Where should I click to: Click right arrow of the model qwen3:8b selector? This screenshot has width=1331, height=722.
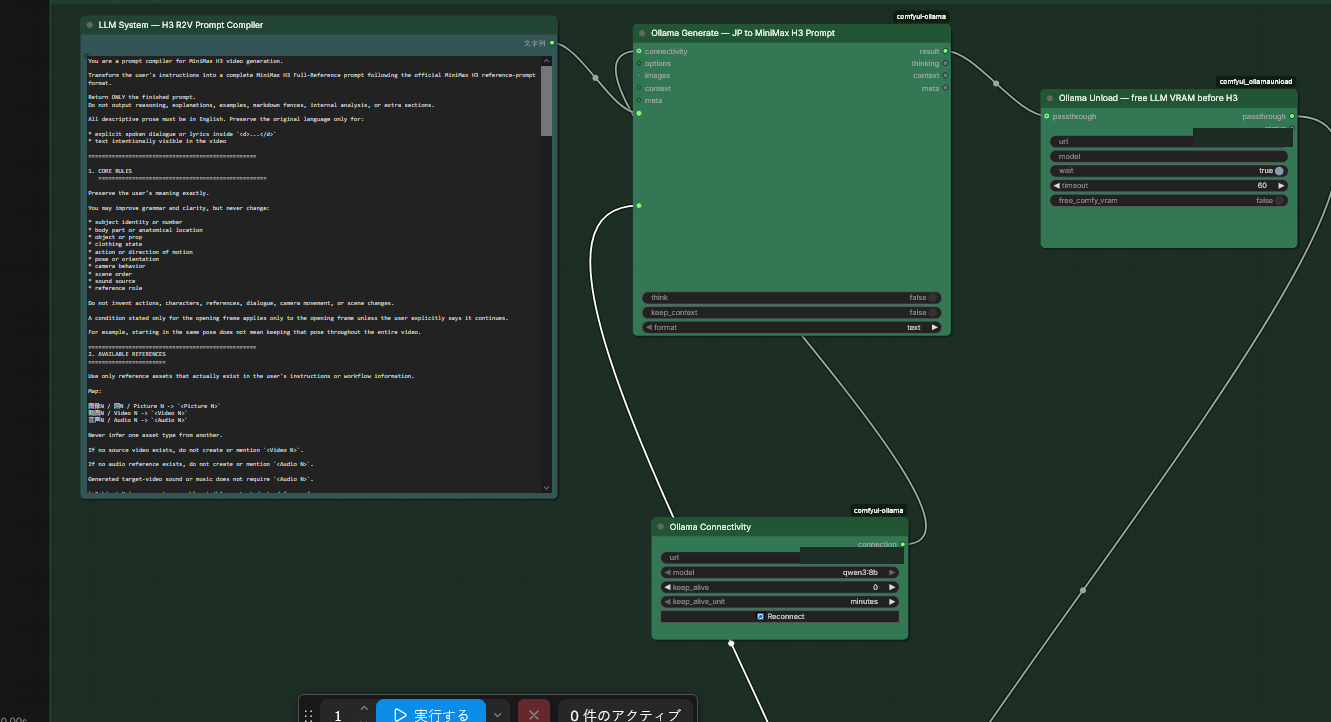[892, 572]
